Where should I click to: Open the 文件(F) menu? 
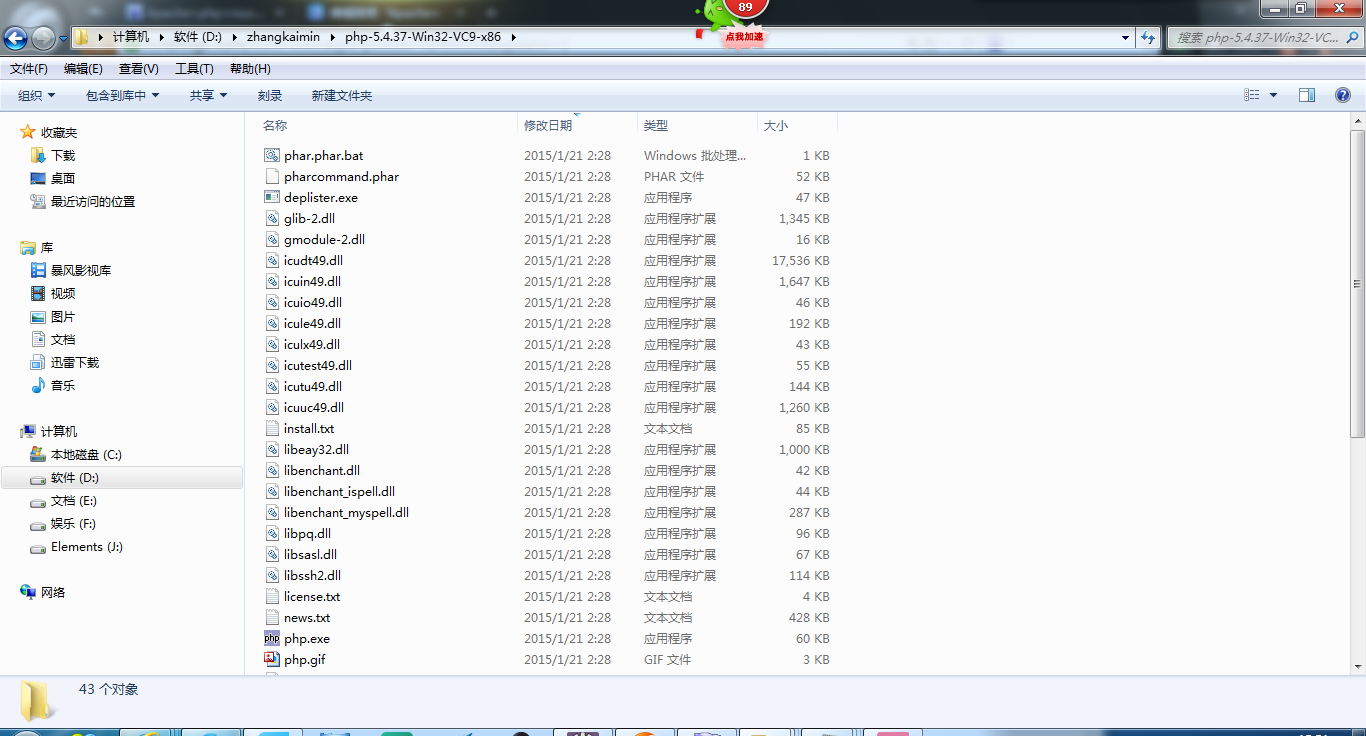point(29,69)
